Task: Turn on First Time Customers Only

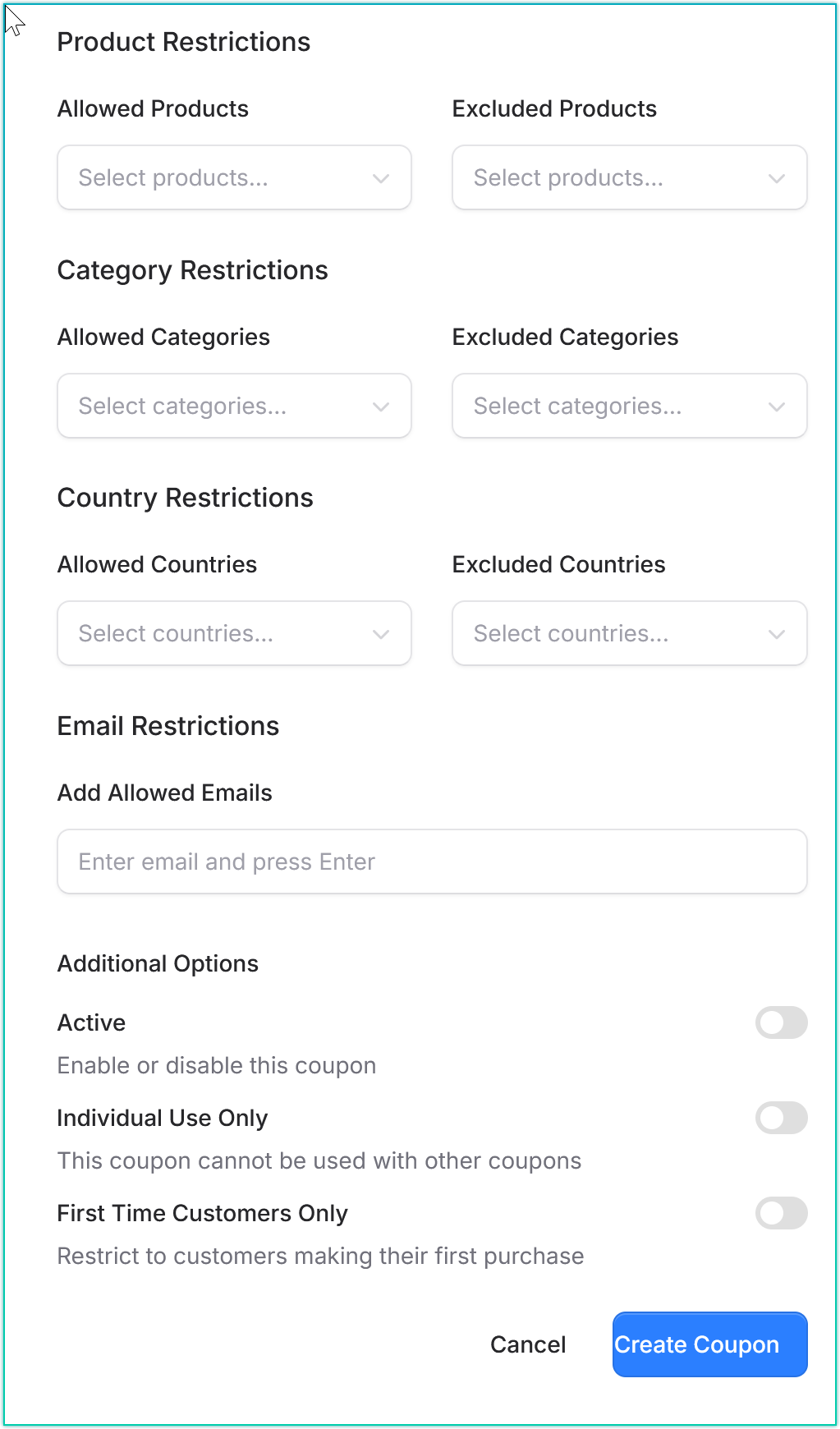Action: coord(781,1213)
